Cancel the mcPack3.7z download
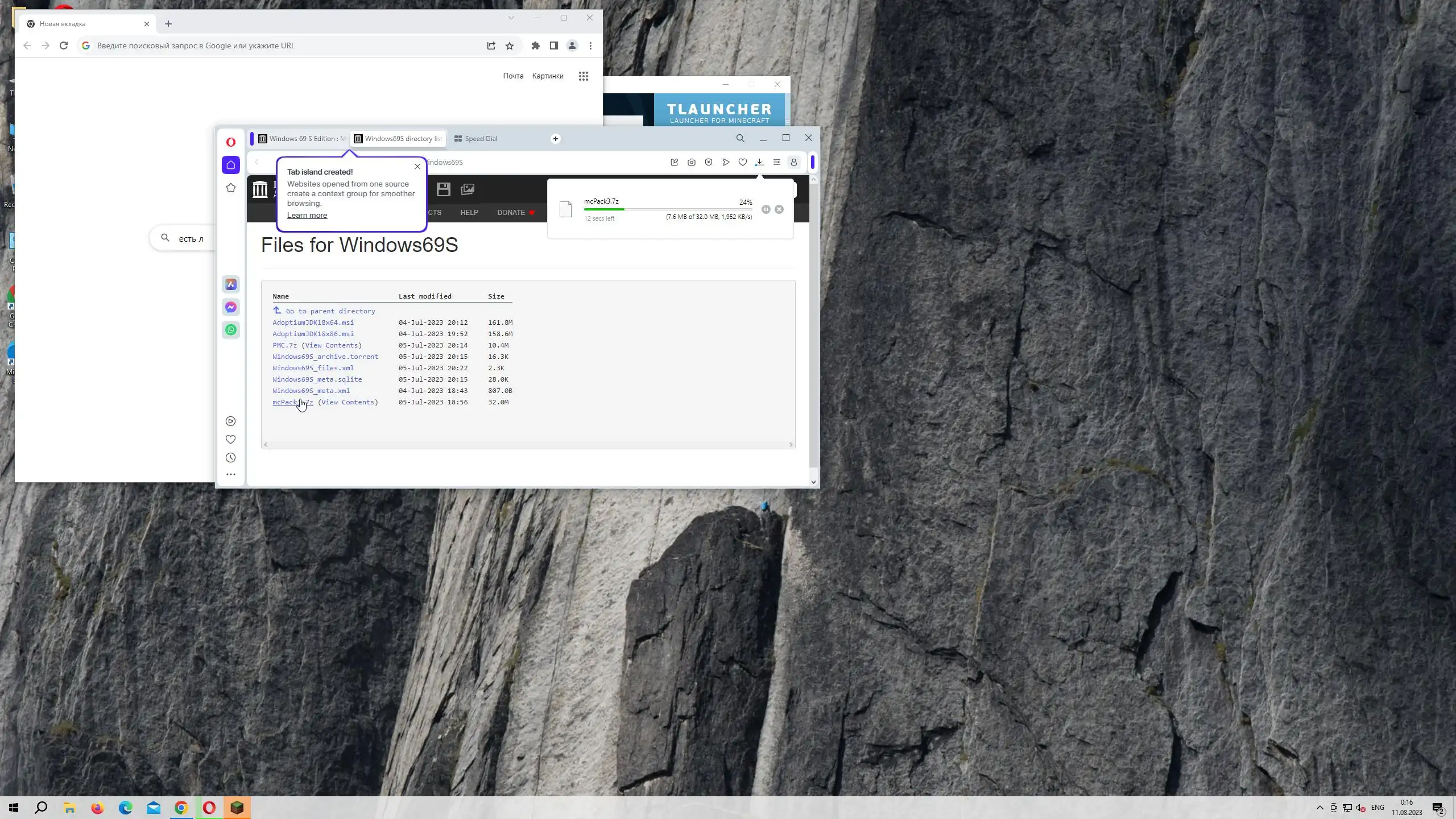Screen dimensions: 1456x819 pos(779,209)
